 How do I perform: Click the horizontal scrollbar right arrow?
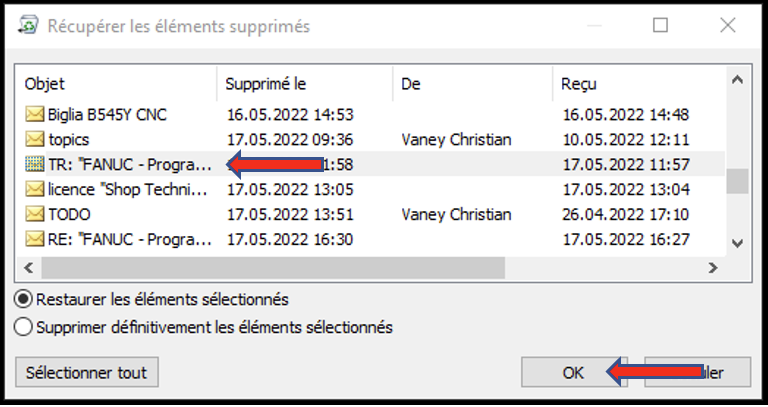(x=713, y=268)
